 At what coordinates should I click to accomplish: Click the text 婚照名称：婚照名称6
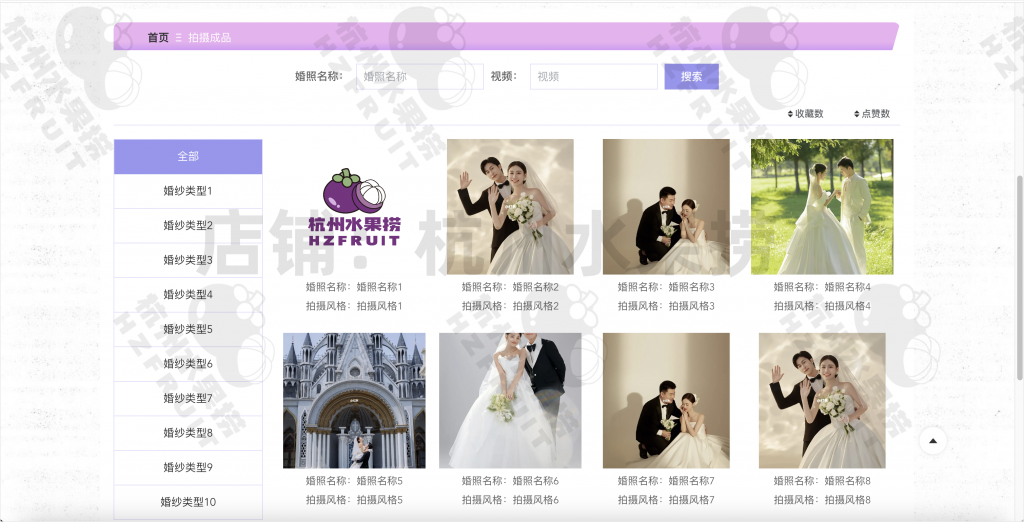click(x=510, y=481)
